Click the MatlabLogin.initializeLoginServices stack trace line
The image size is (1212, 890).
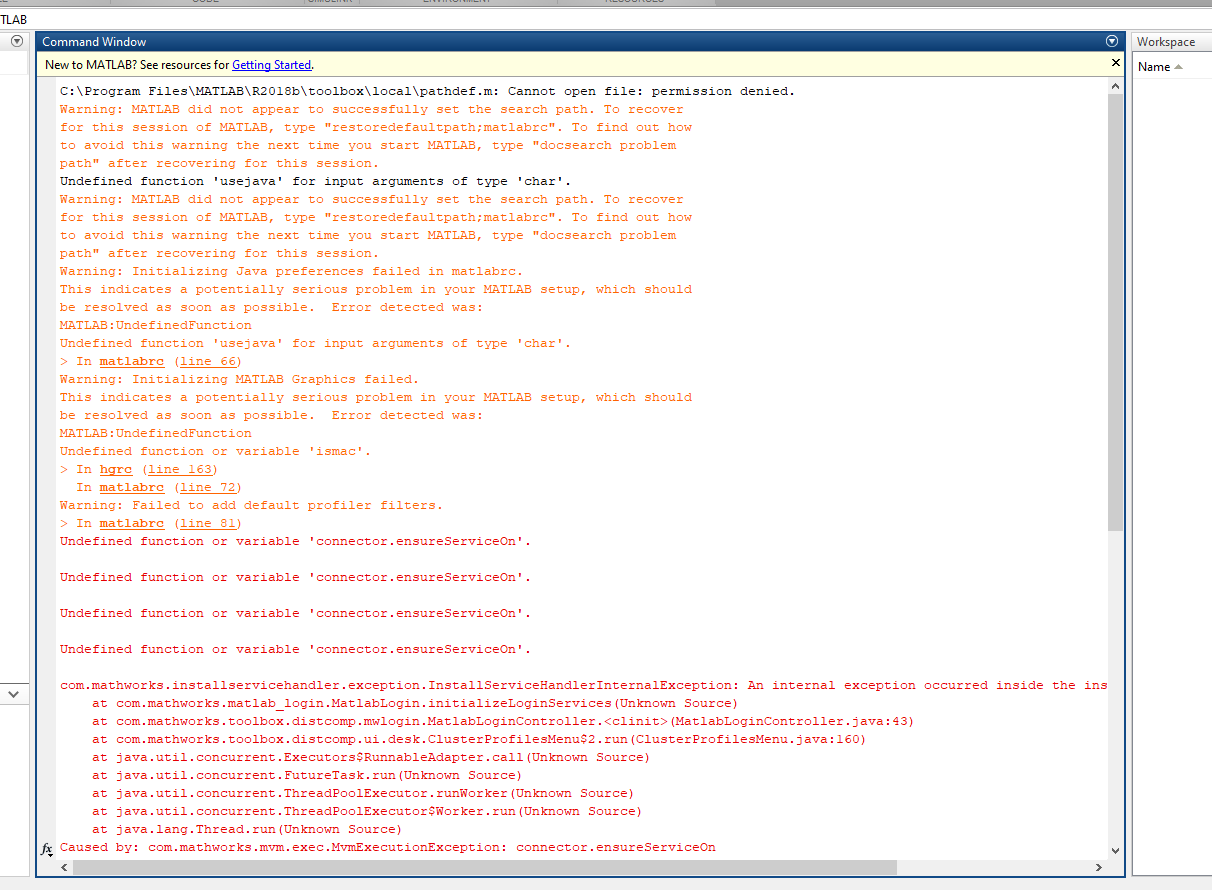pyautogui.click(x=415, y=703)
